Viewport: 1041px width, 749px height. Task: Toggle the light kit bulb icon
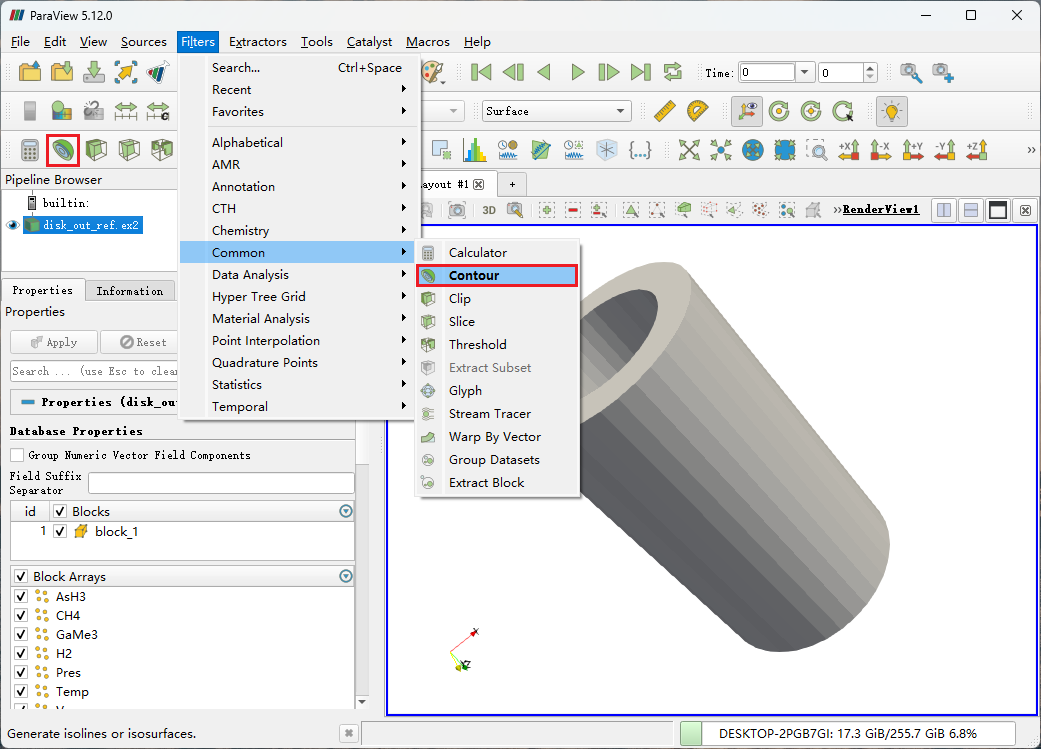coord(890,111)
